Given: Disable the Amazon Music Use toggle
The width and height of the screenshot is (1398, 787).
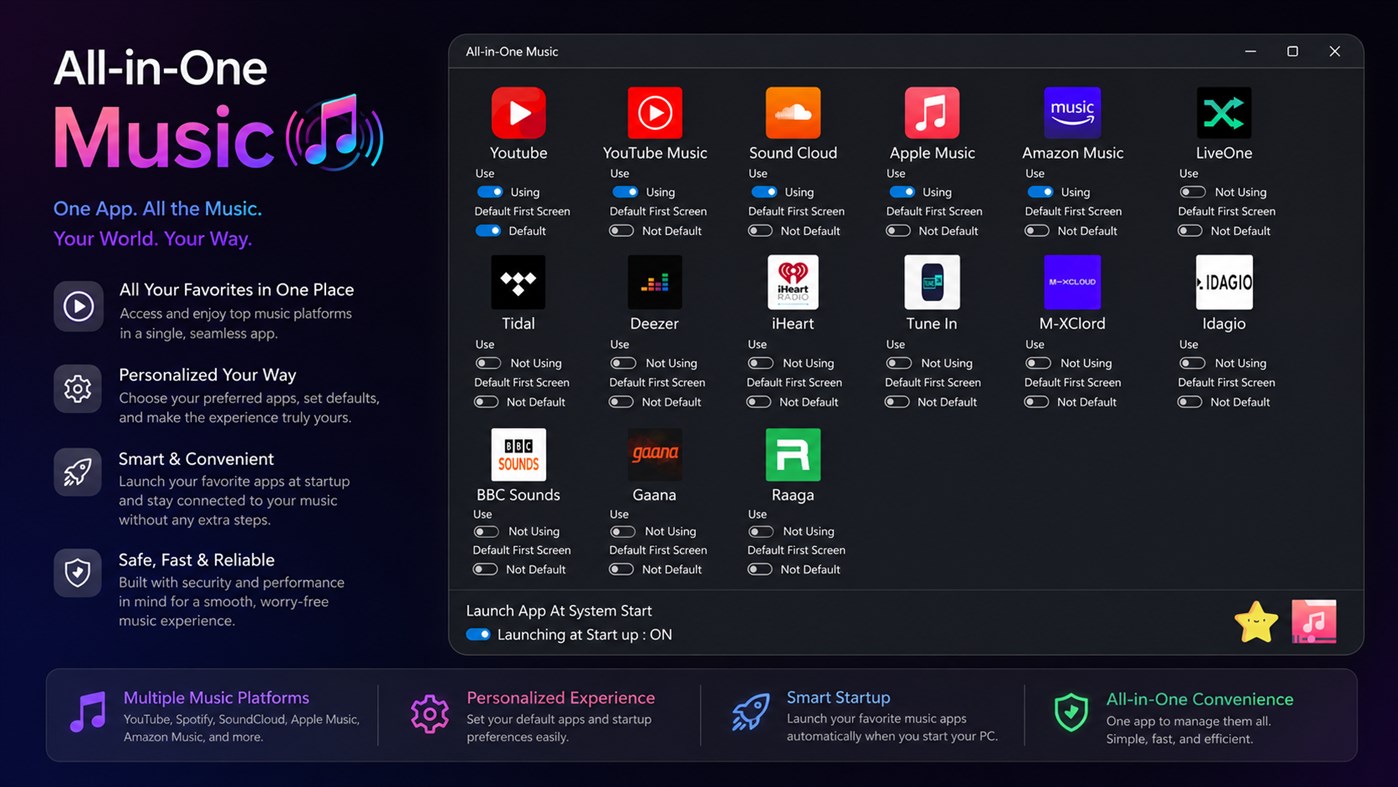Looking at the screenshot, I should [1040, 192].
